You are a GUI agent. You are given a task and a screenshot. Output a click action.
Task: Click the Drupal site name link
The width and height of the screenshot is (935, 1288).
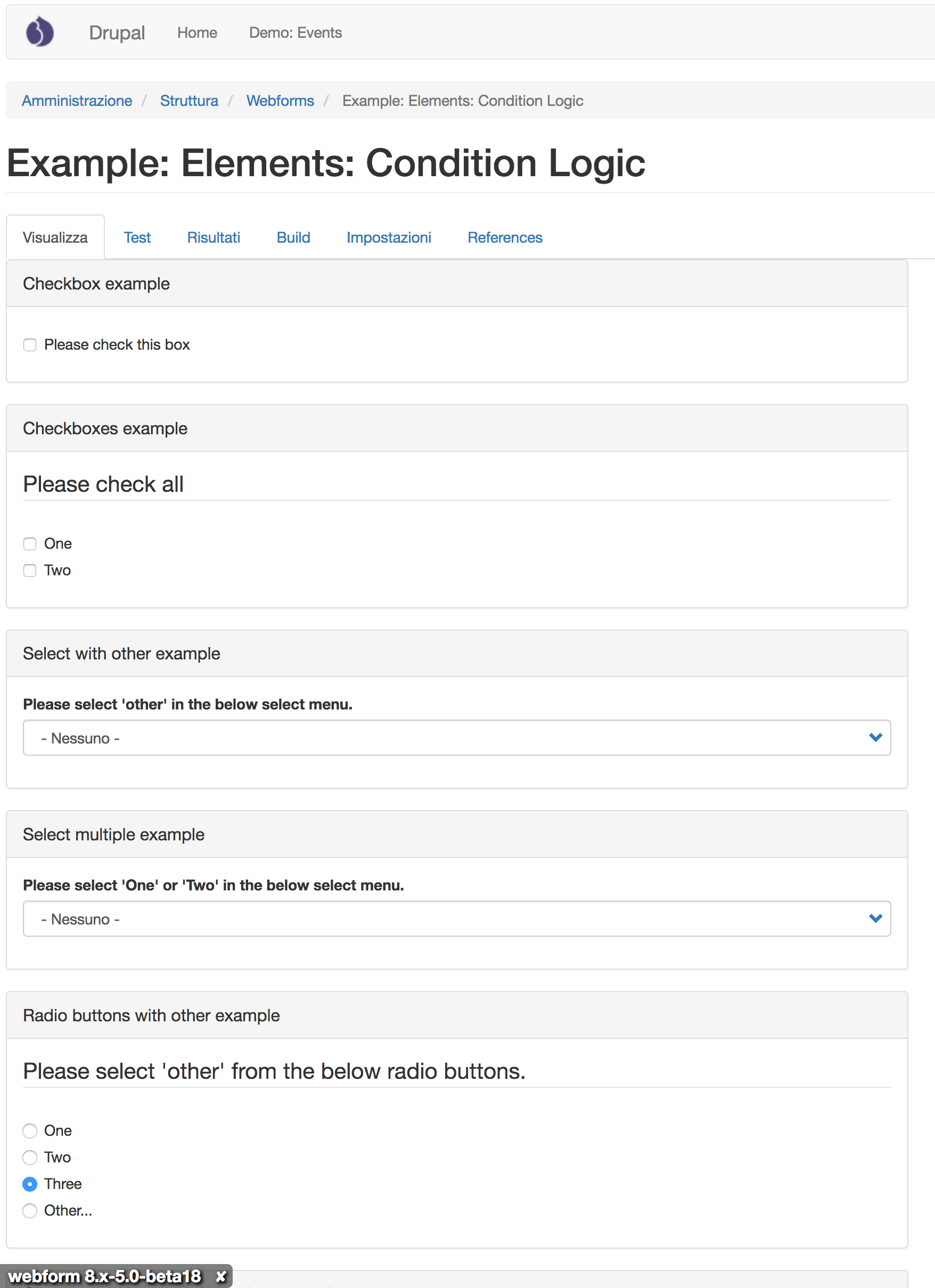click(x=117, y=32)
